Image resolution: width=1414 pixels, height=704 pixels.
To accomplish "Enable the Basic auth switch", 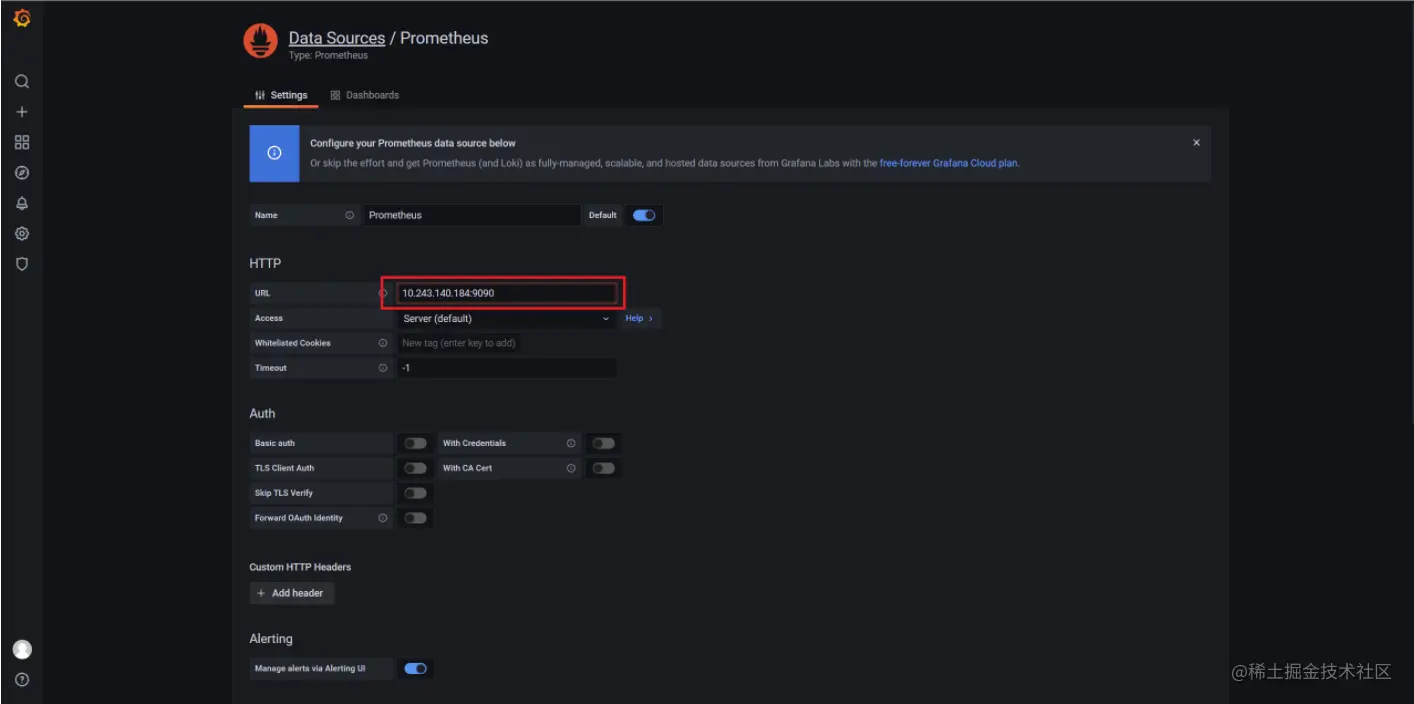I will click(x=415, y=443).
